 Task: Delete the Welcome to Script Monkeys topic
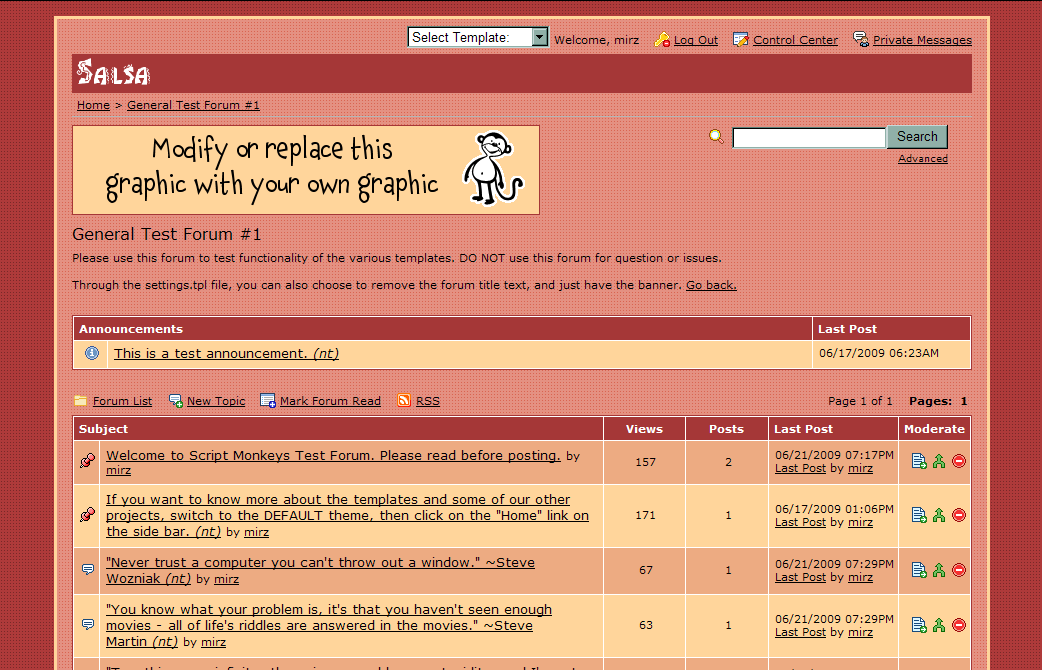click(959, 461)
